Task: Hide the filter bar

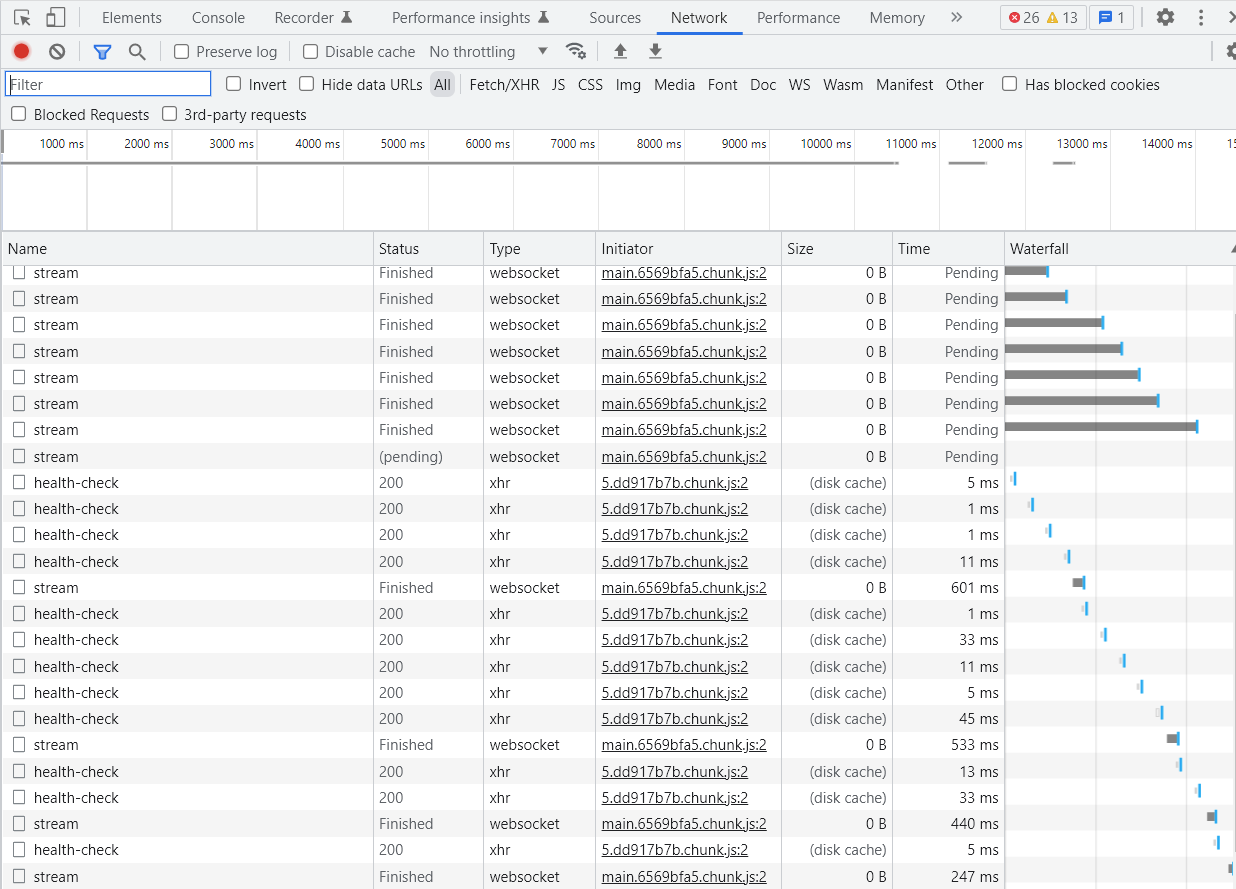Action: (x=102, y=51)
